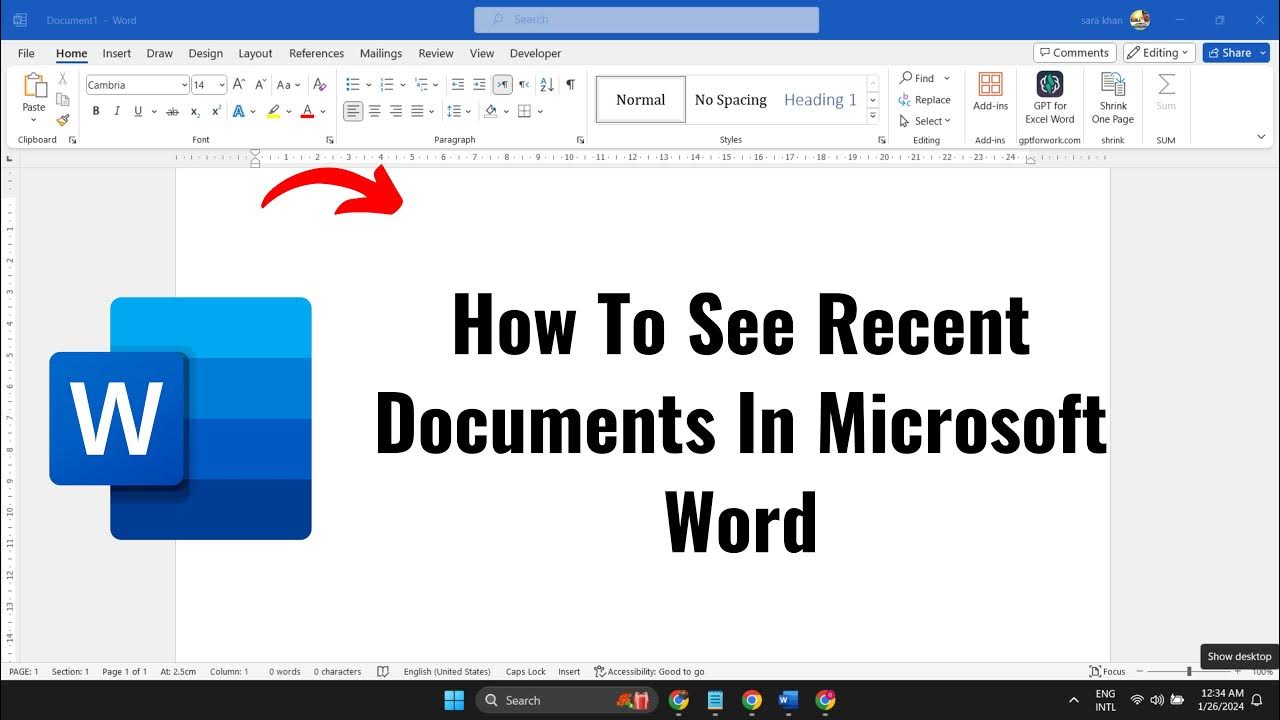Open the Layout tab
This screenshot has width=1280, height=720.
click(255, 53)
